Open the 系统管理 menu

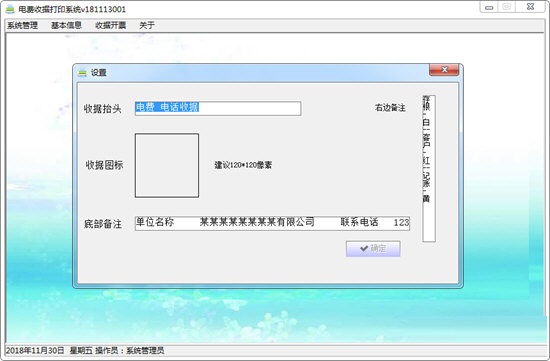(22, 25)
